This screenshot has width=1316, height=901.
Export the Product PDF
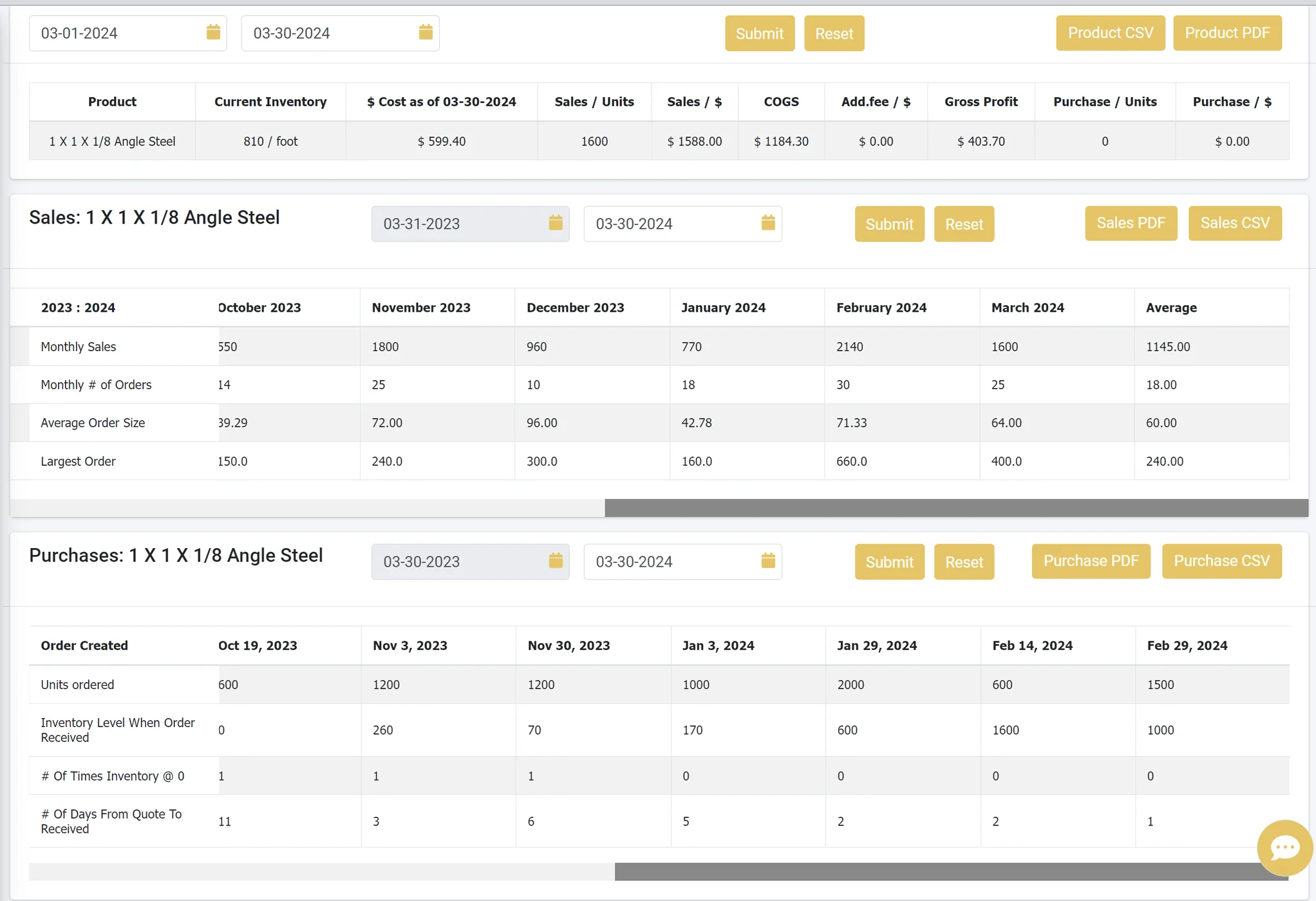pyautogui.click(x=1227, y=33)
